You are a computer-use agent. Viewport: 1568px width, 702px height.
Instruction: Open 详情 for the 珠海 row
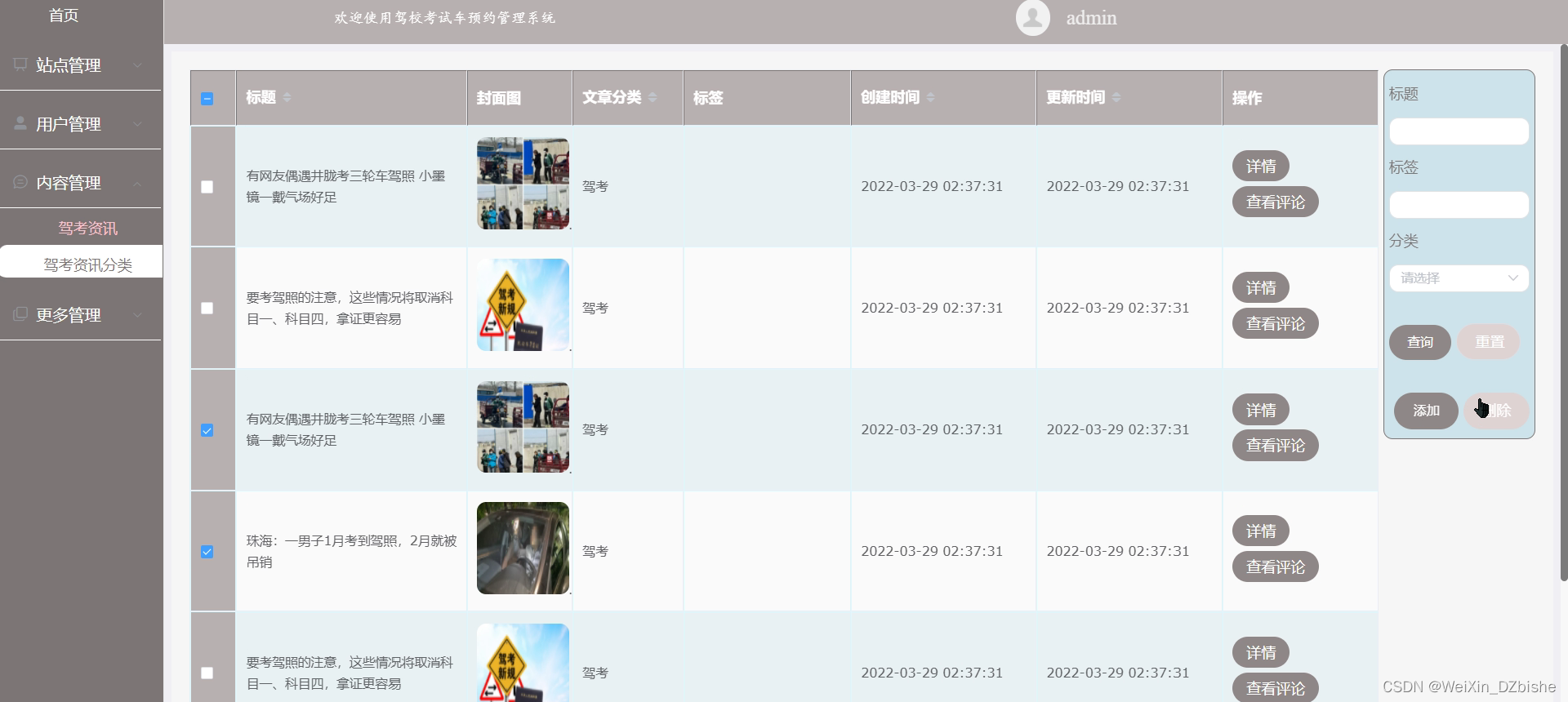pos(1260,531)
